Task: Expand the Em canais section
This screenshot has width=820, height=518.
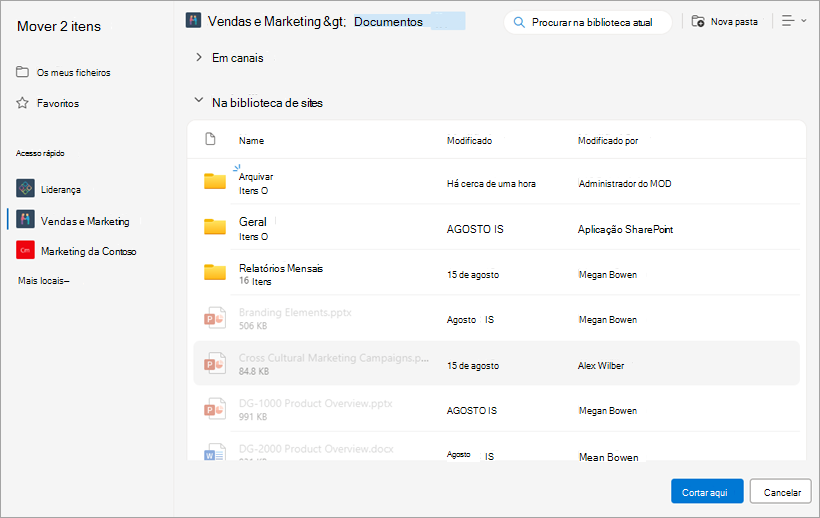Action: pyautogui.click(x=199, y=57)
